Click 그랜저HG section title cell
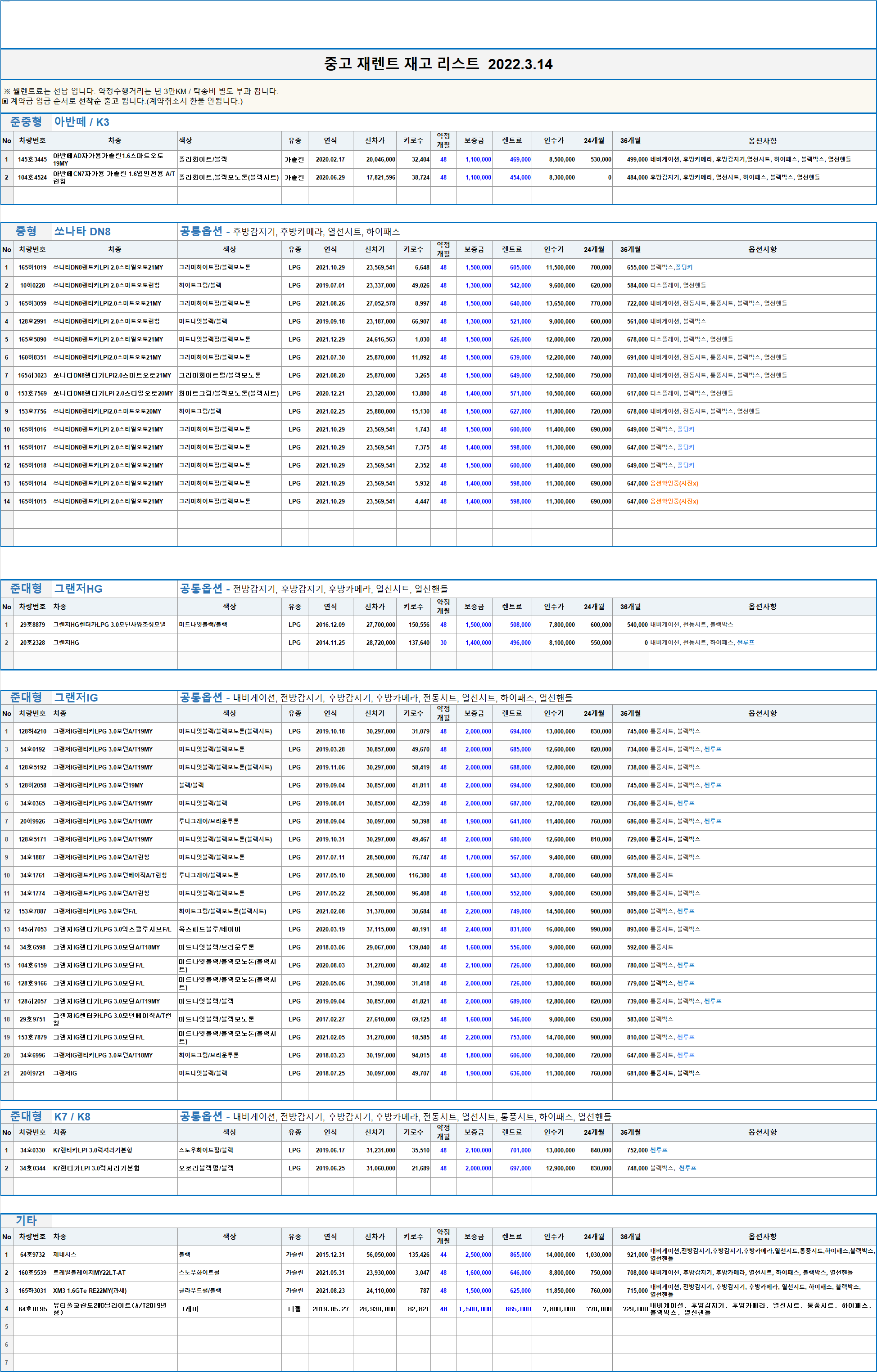877x1372 pixels. click(78, 589)
